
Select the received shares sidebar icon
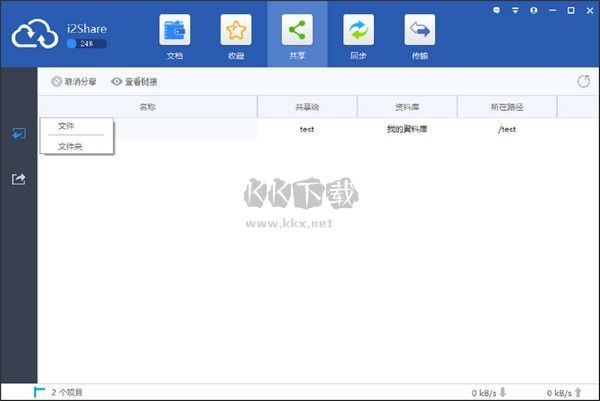point(18,134)
